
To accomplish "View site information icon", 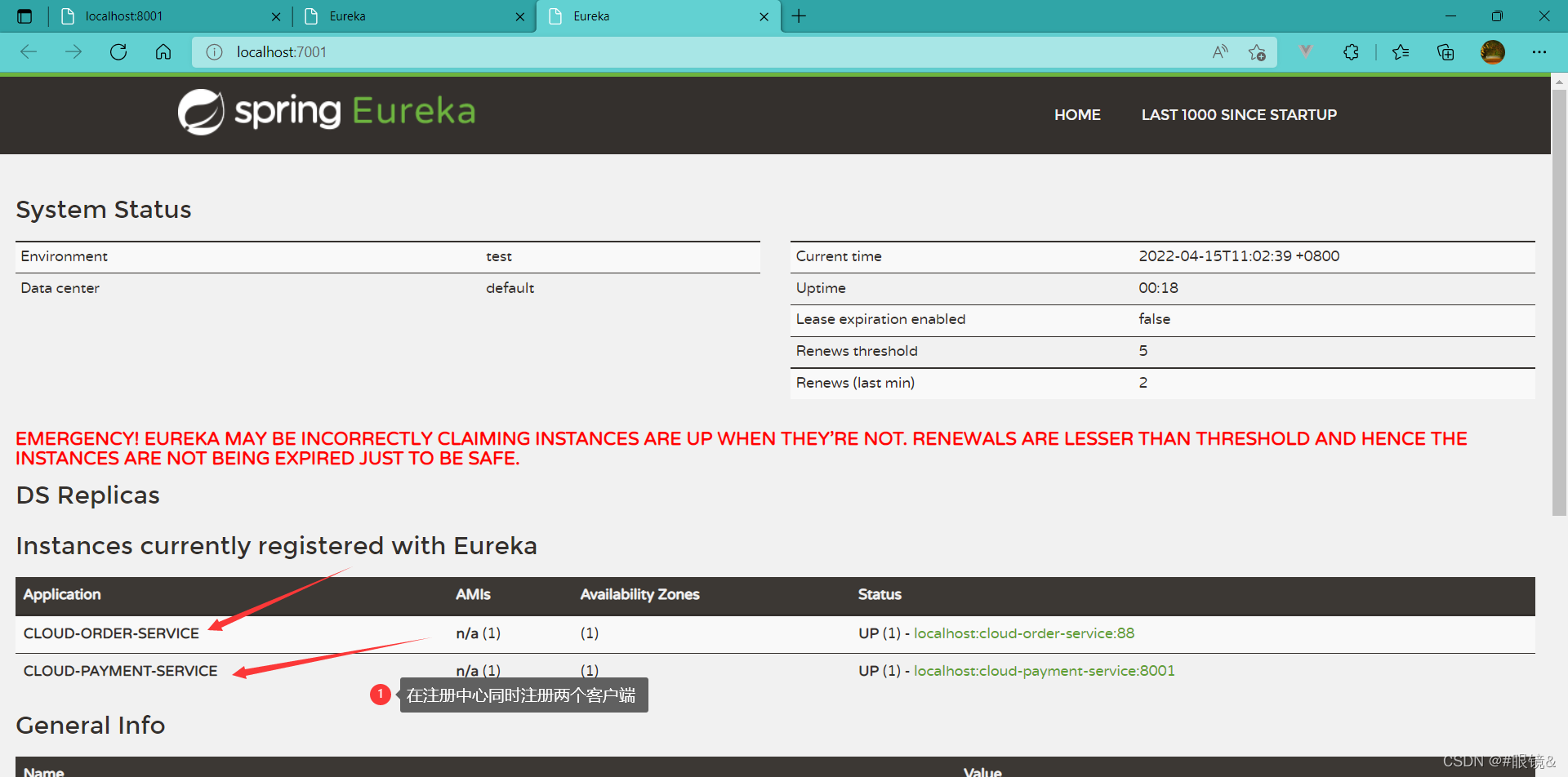I will point(215,52).
